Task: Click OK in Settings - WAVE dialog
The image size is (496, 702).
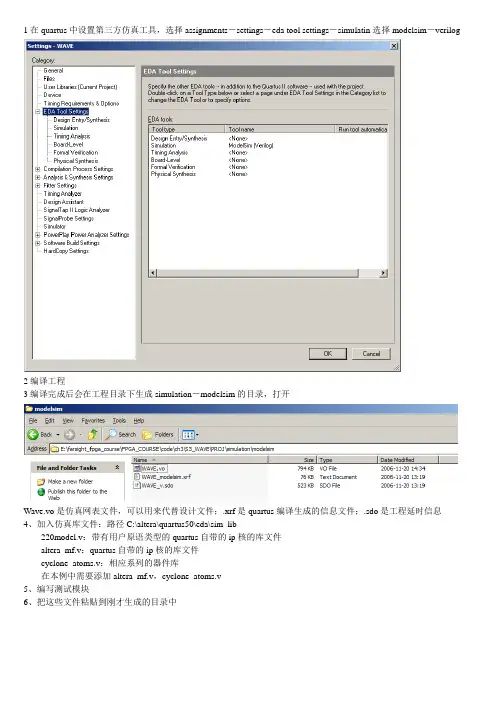Action: click(328, 354)
